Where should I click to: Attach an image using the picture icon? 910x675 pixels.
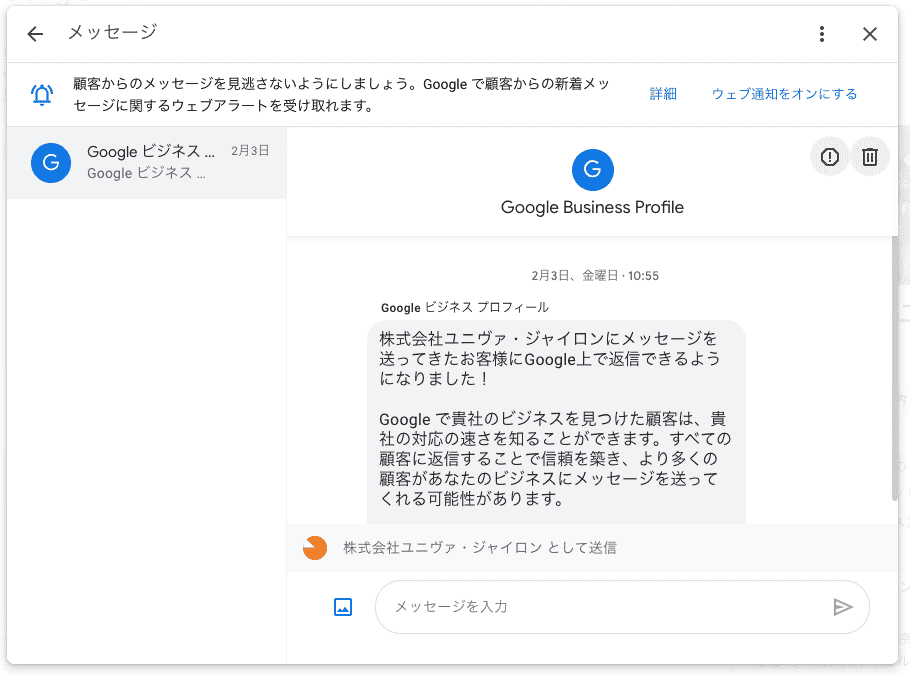coord(343,606)
